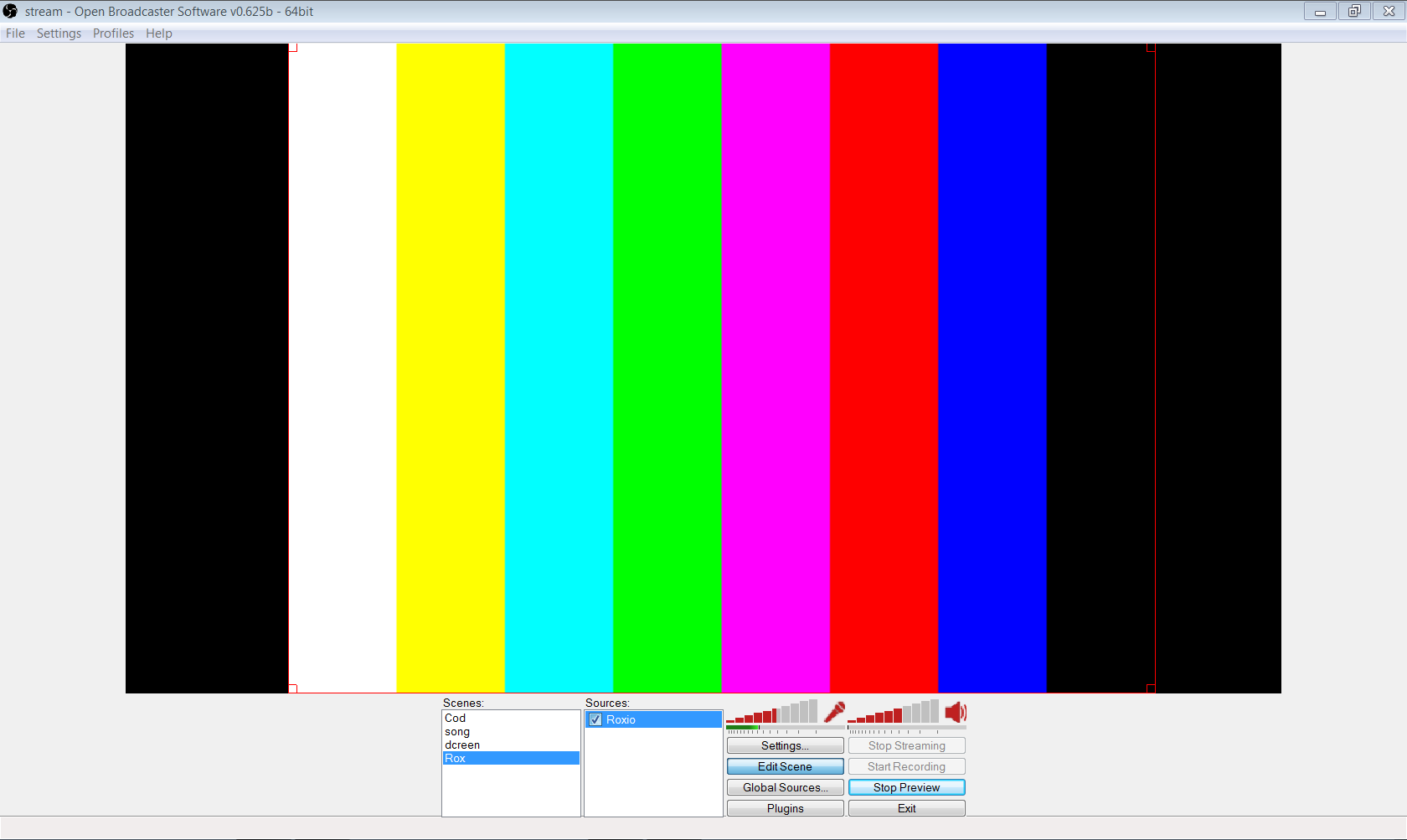
Task: Click the top-right source resize handle
Action: pos(1151,48)
